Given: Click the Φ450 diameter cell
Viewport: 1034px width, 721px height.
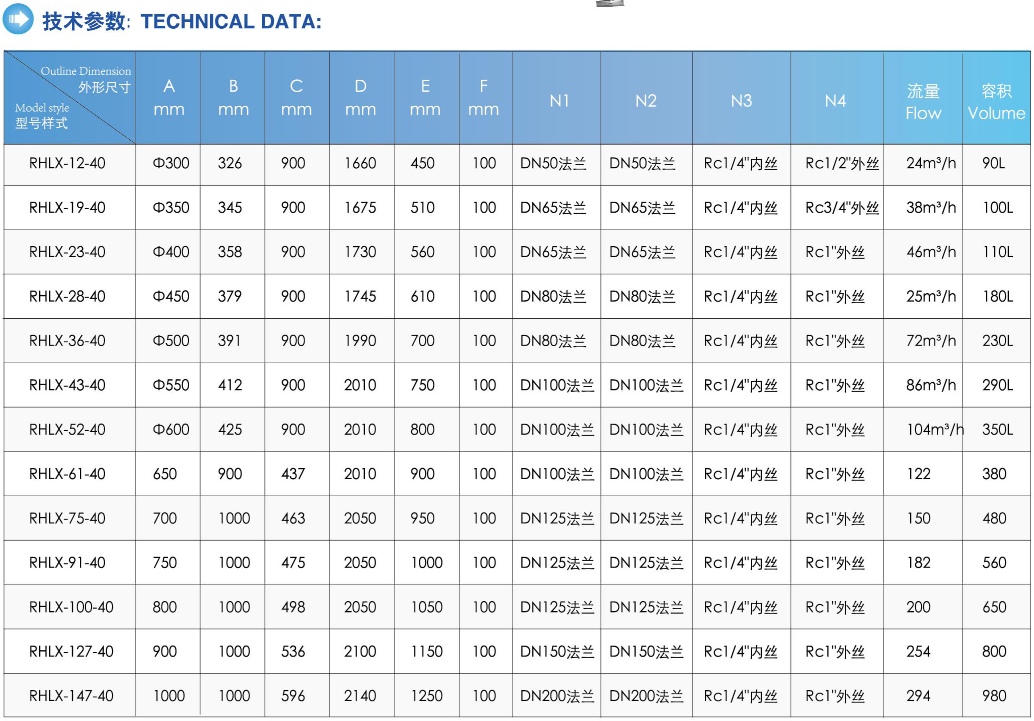Looking at the screenshot, I should [x=170, y=296].
